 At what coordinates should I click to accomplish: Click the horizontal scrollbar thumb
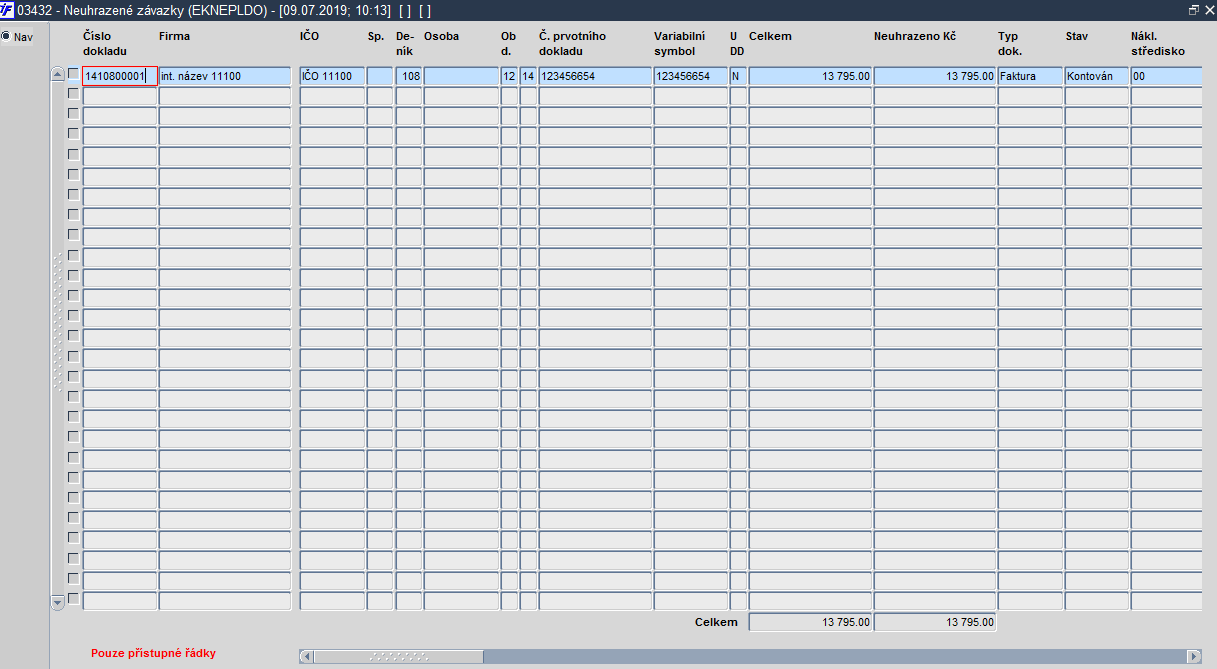click(x=399, y=656)
